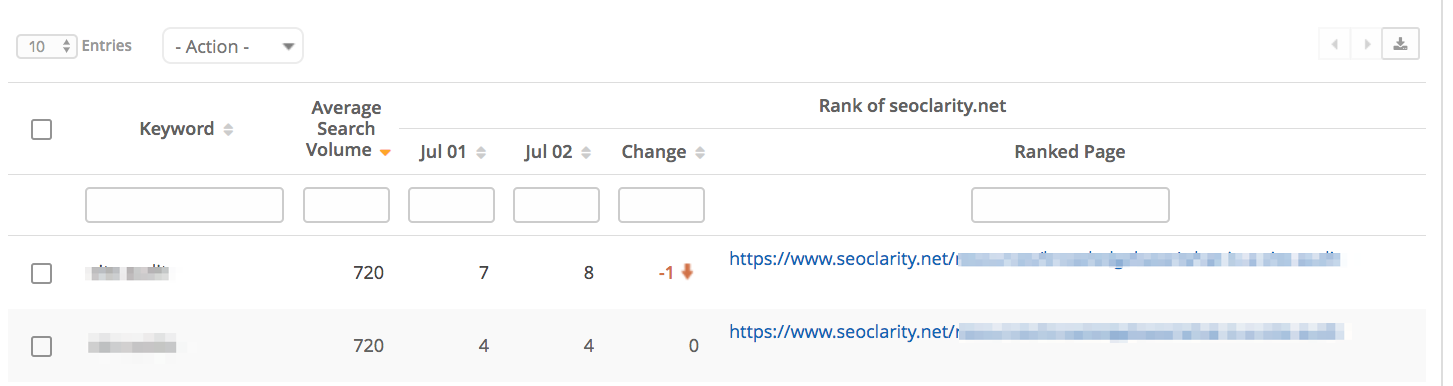Sort by Change column arrows

(700, 152)
